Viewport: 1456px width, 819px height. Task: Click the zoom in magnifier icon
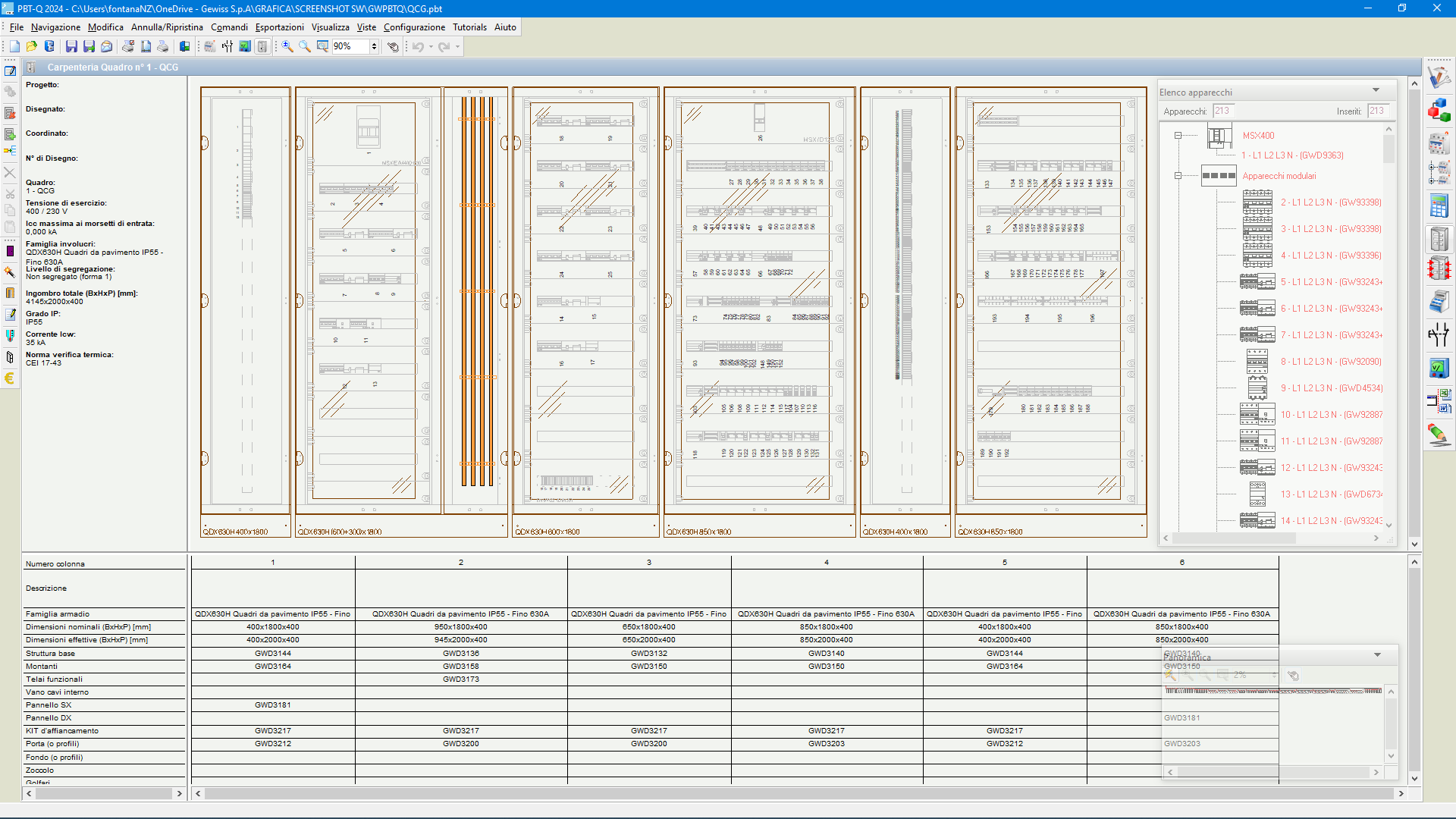(x=287, y=47)
